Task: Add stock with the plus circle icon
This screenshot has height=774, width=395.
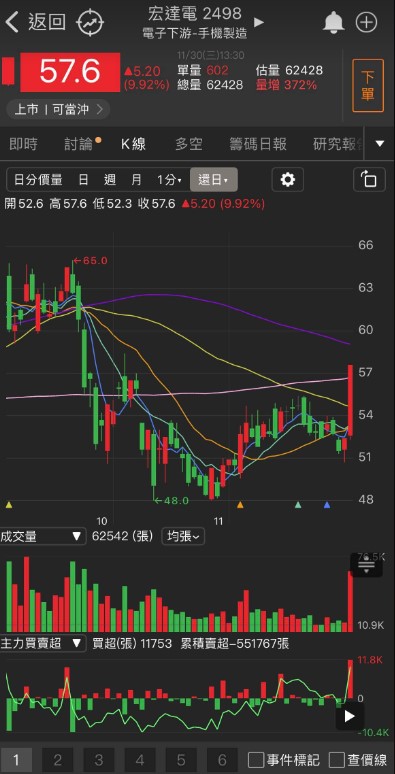Action: 366,23
